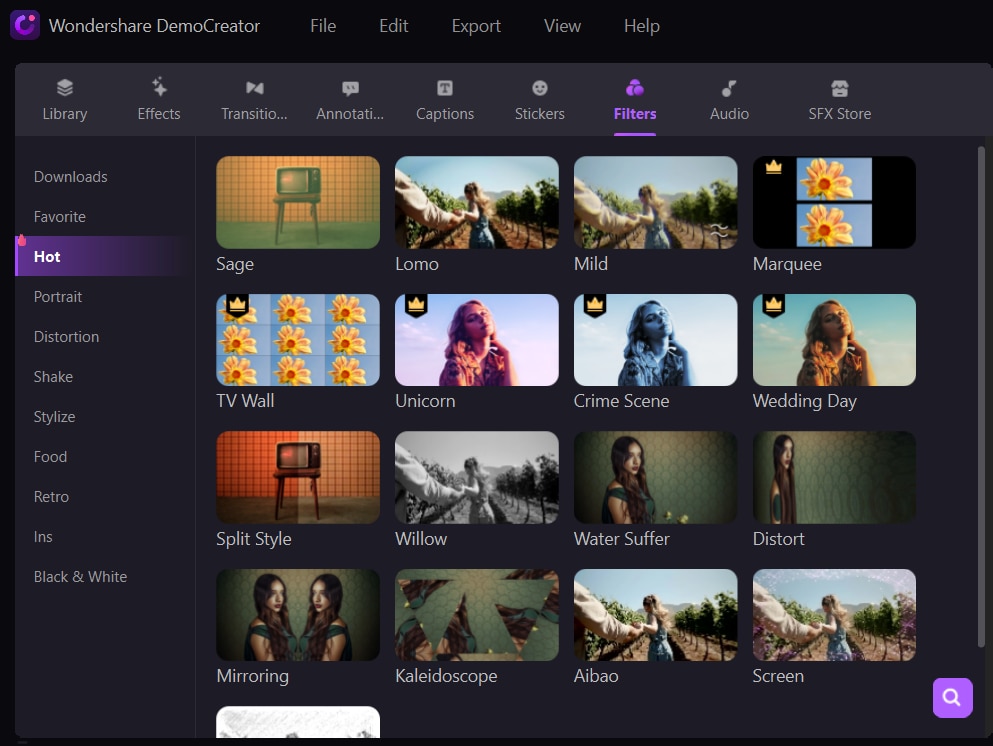The height and width of the screenshot is (746, 993).
Task: Open the Help menu
Action: point(642,26)
